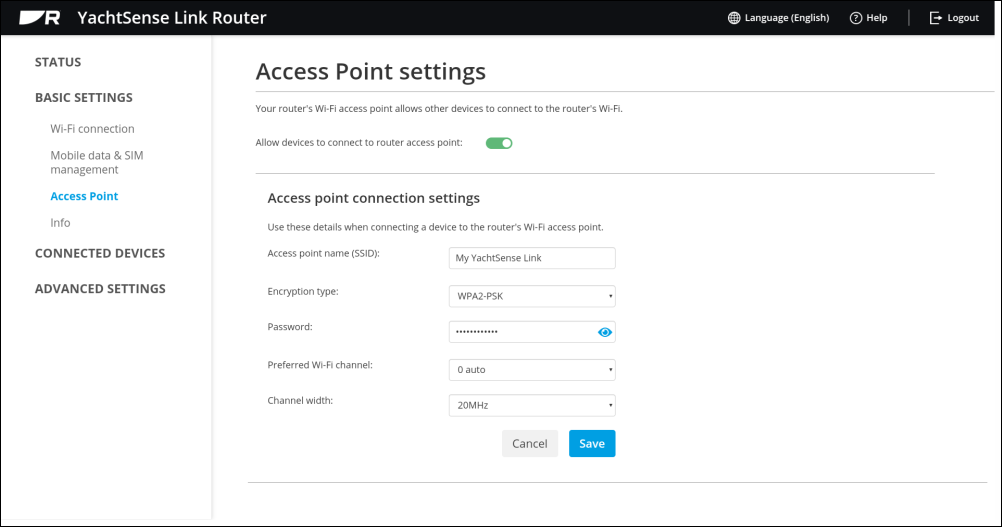This screenshot has height=527, width=1002.
Task: Click the Cancel button
Action: (x=530, y=443)
